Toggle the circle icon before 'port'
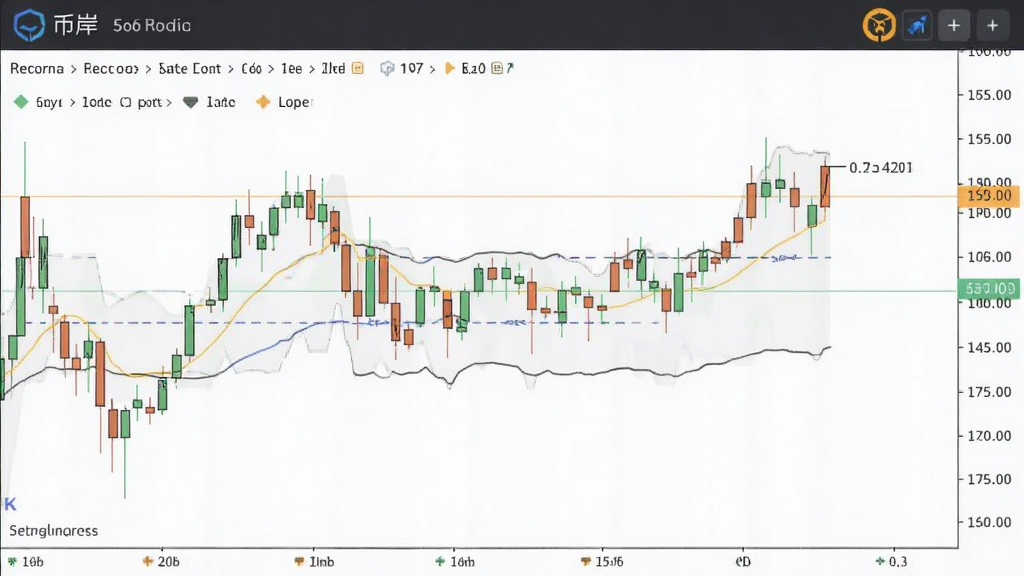This screenshot has height=576, width=1024. (125, 103)
